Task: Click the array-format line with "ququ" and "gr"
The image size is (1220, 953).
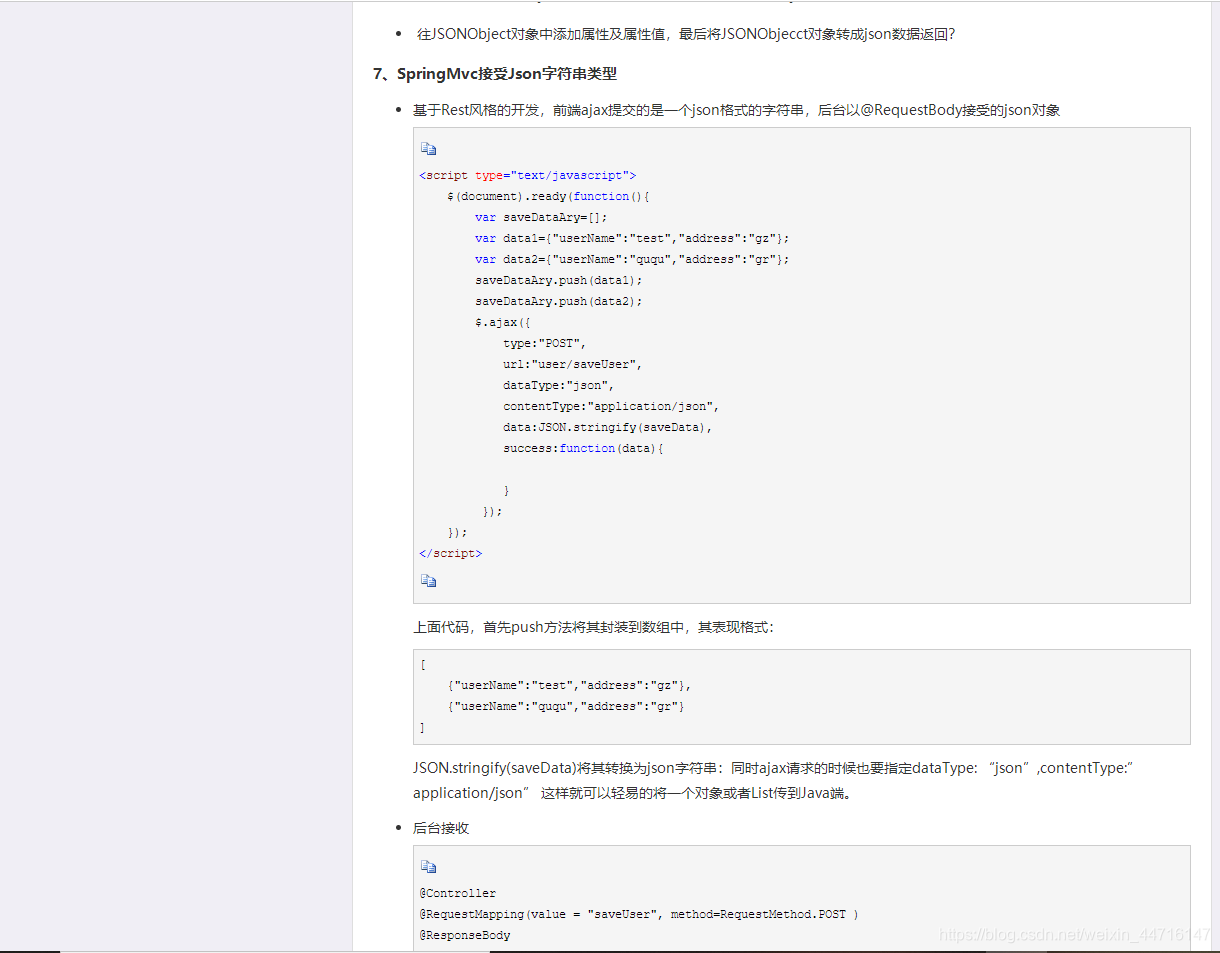Action: click(566, 706)
